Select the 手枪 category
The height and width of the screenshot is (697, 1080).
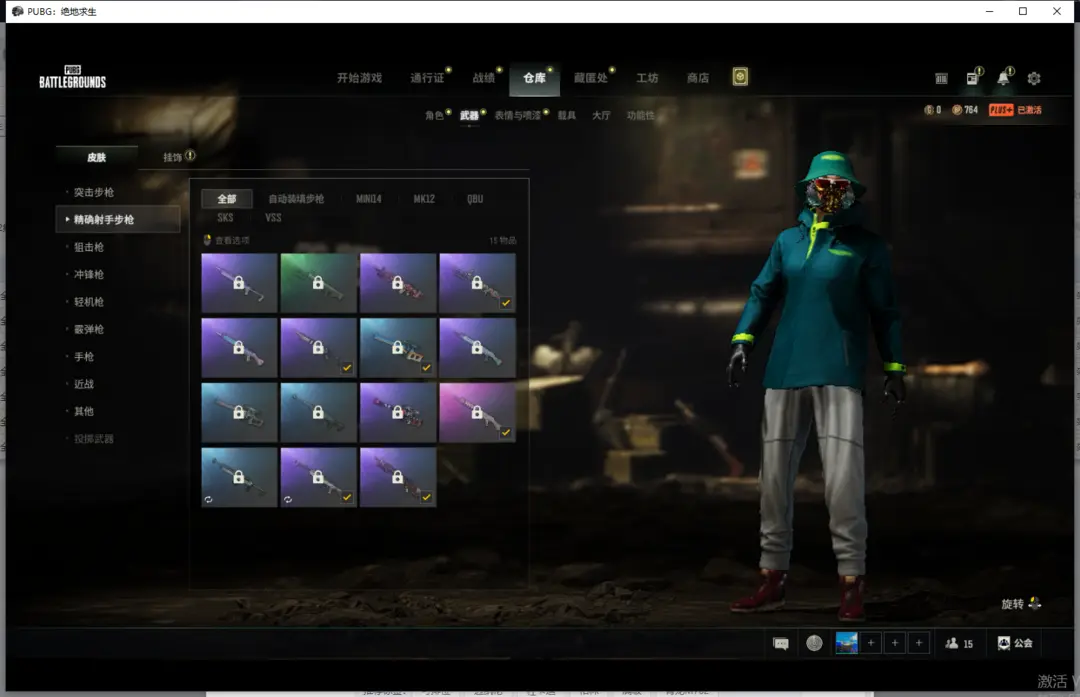84,357
